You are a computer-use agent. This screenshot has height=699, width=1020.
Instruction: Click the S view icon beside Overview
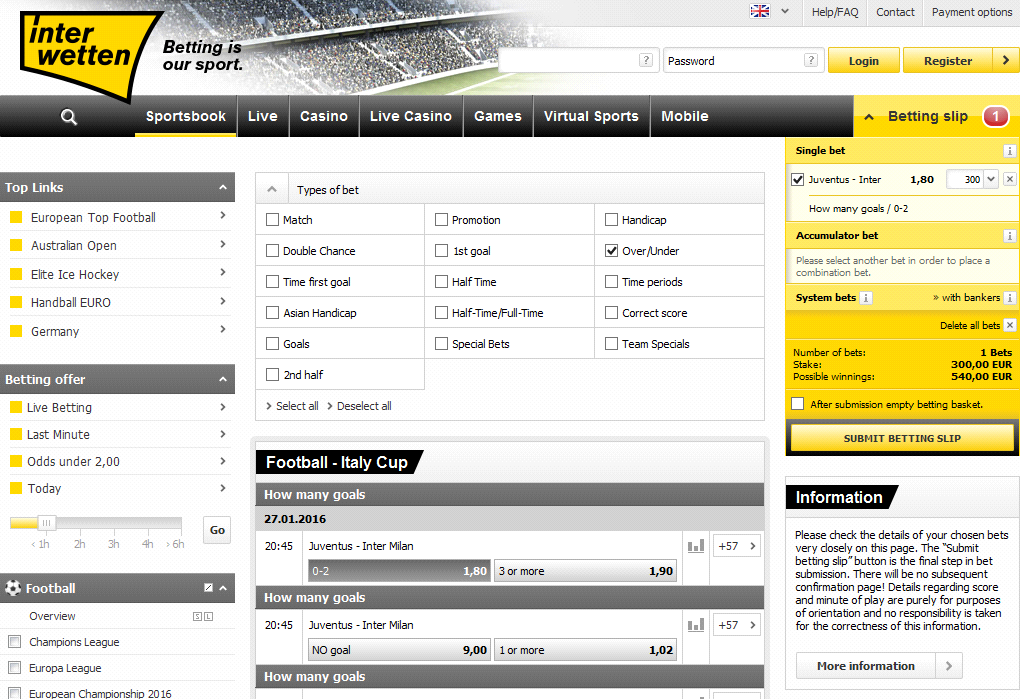point(197,616)
